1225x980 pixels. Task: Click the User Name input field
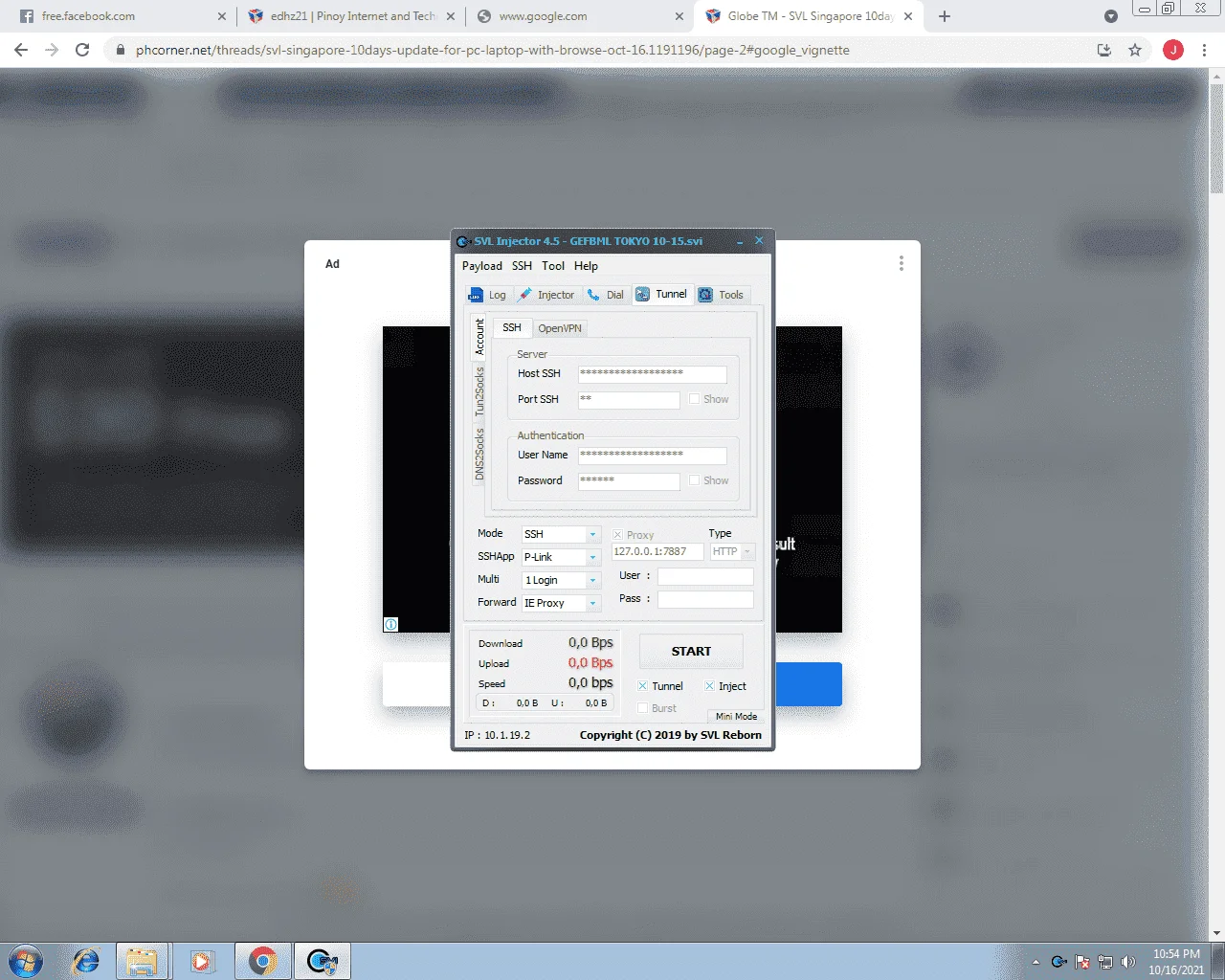tap(652, 456)
